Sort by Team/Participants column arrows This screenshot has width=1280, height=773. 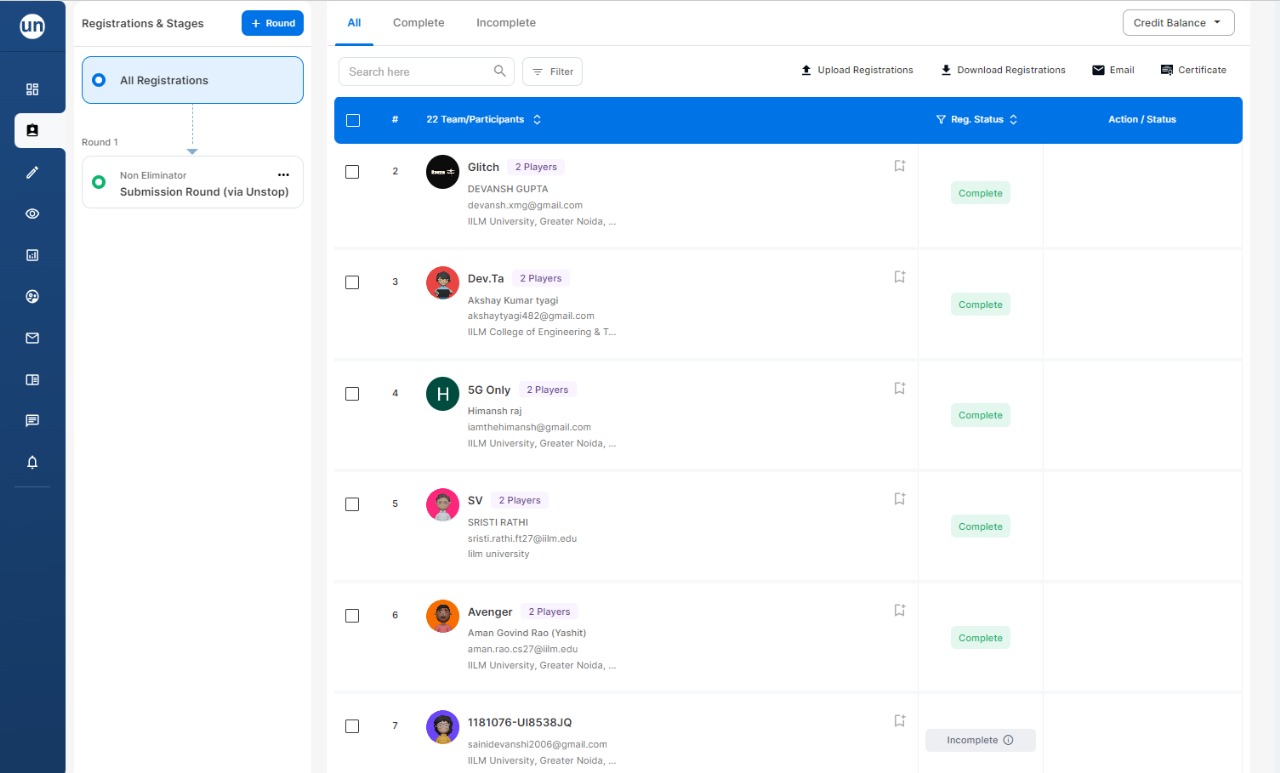(x=537, y=120)
